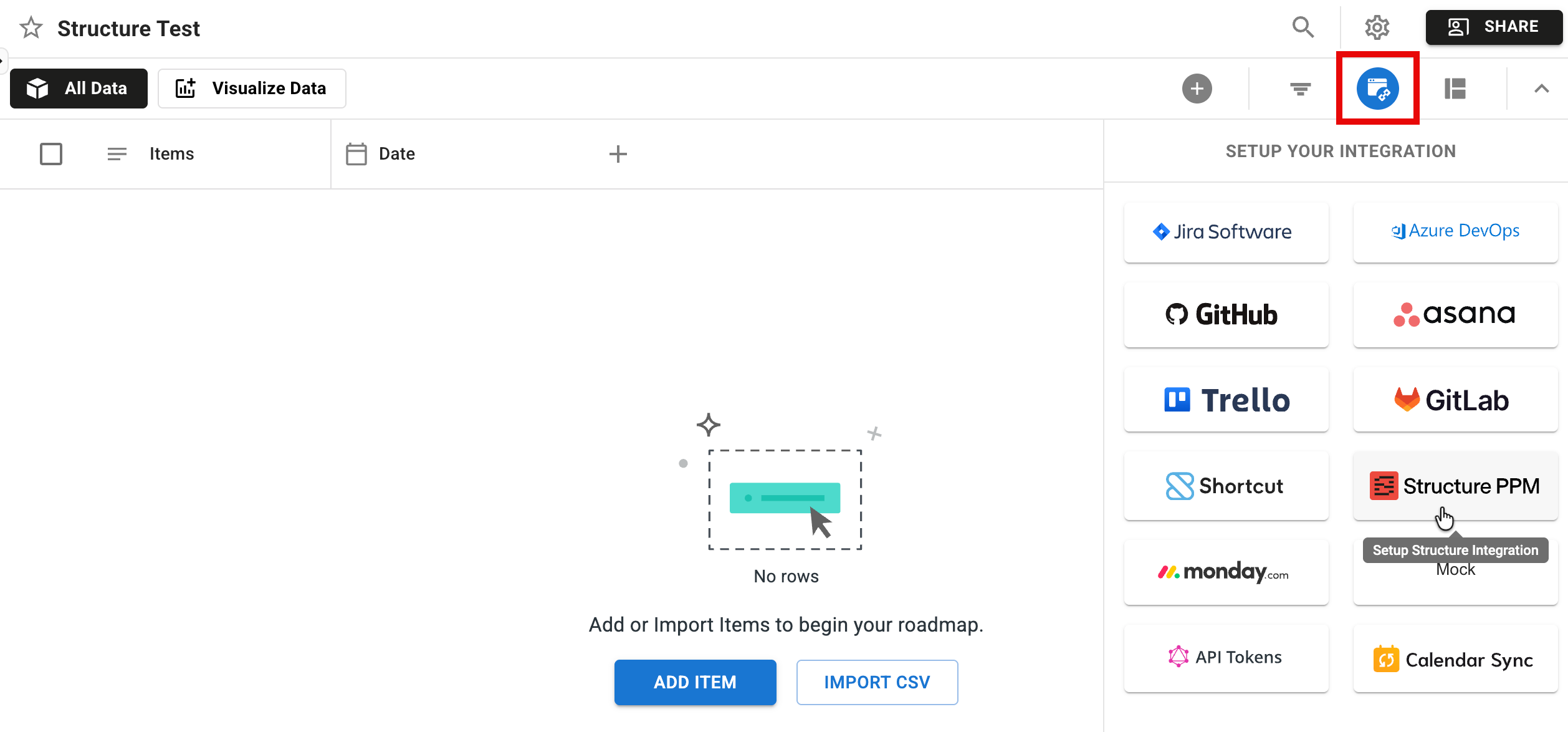Set up the GitHub integration
The width and height of the screenshot is (1568, 732).
tap(1225, 314)
